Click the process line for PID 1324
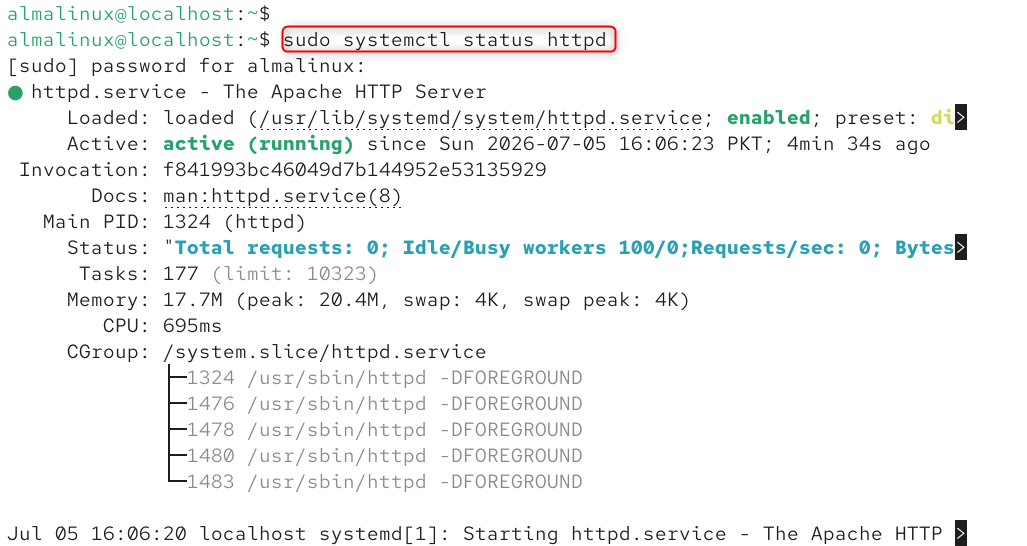 tap(384, 378)
